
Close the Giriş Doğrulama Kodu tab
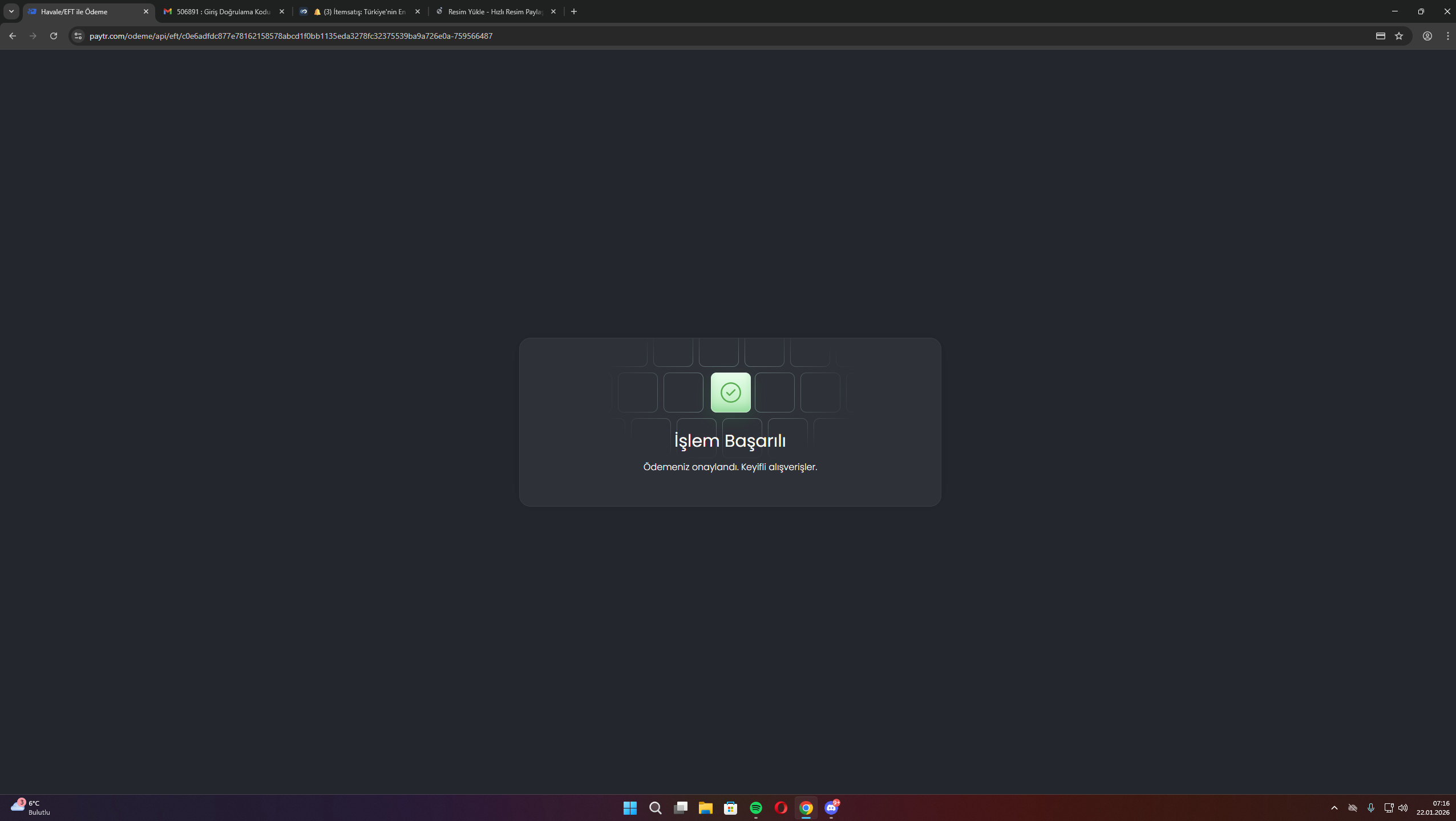(x=282, y=11)
